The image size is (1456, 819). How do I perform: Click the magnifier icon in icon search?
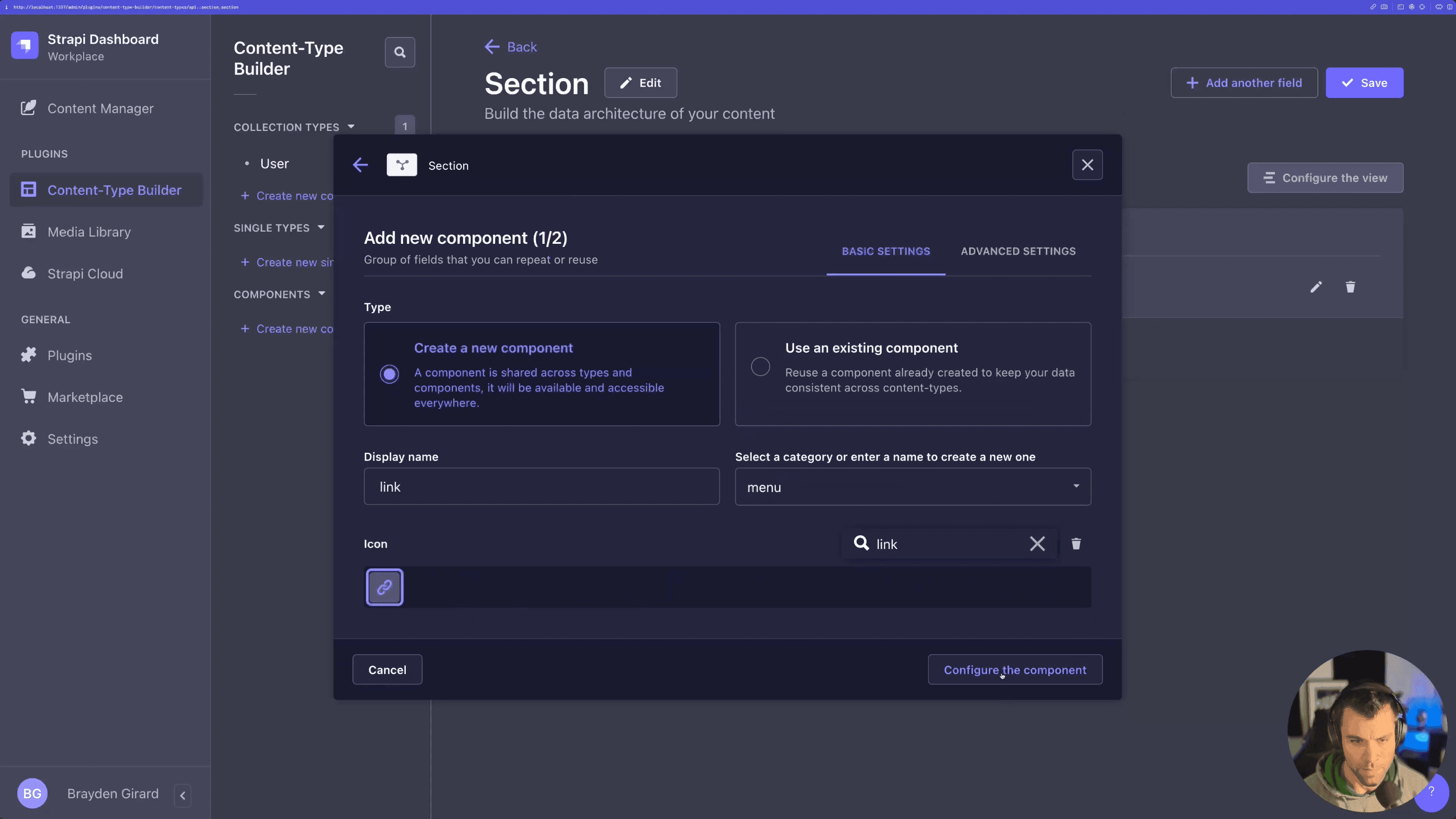pyautogui.click(x=861, y=543)
